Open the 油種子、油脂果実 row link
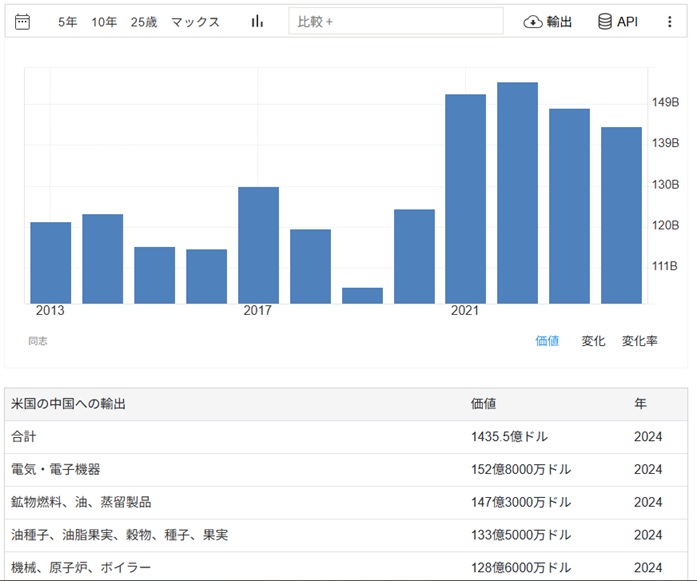697x581 pixels. [119, 535]
